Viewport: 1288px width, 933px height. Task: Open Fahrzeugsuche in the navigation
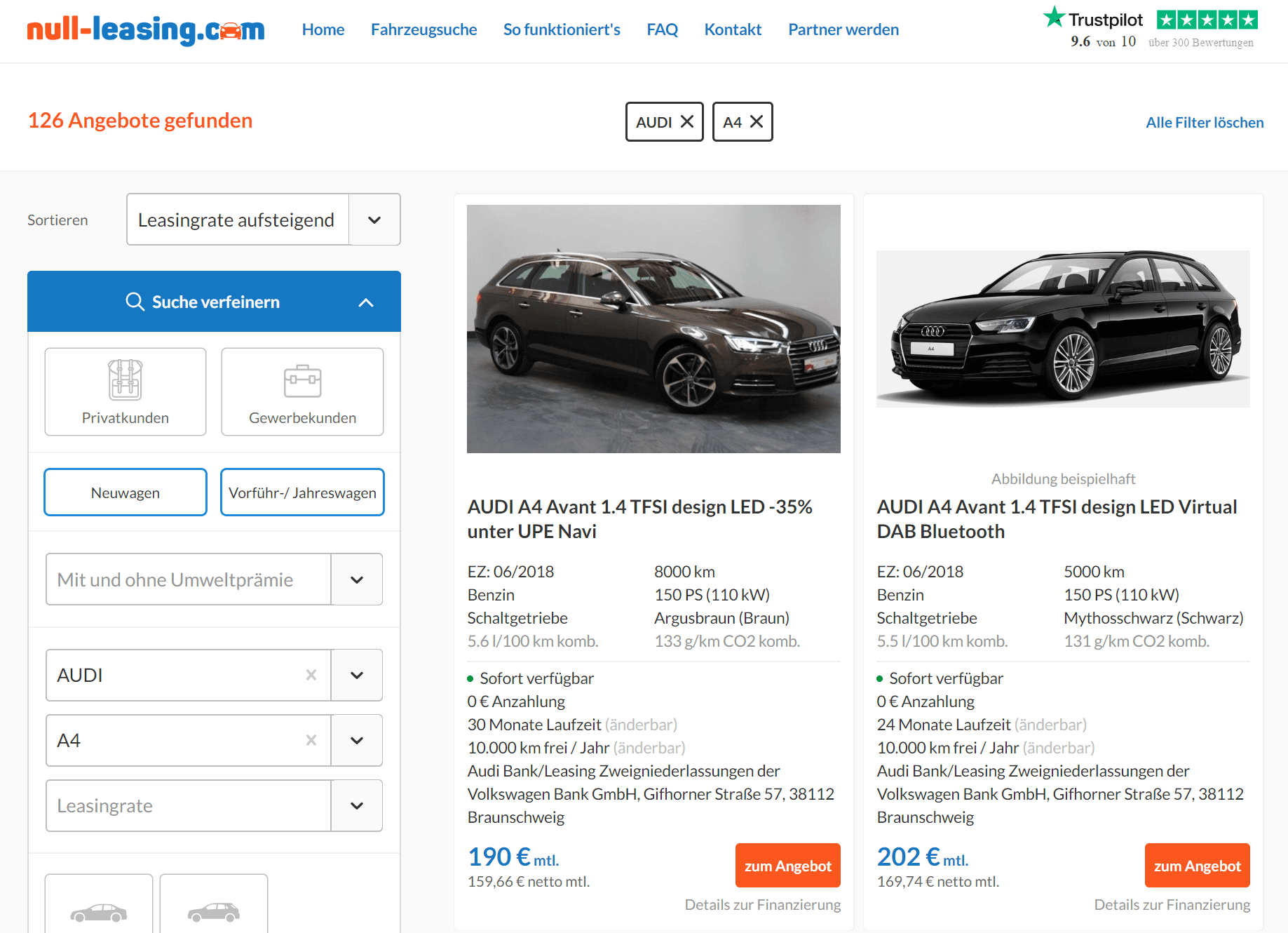[x=424, y=29]
